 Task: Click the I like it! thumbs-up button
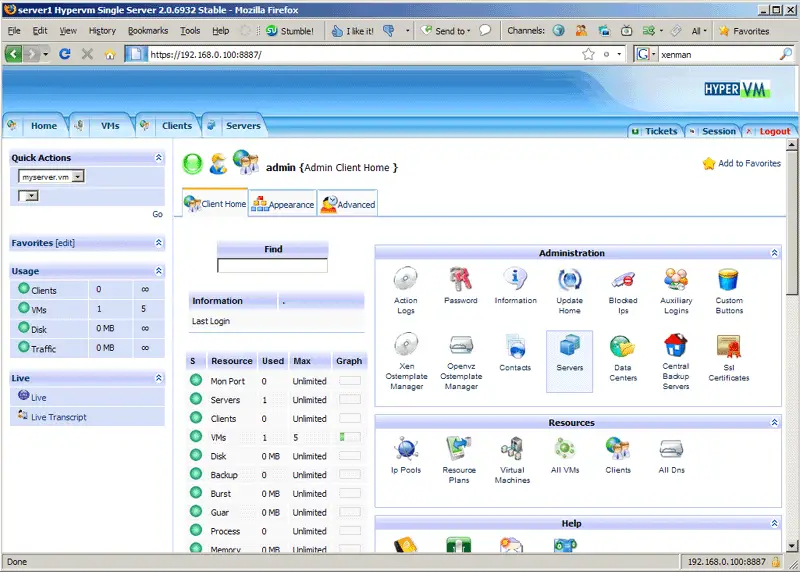point(353,31)
